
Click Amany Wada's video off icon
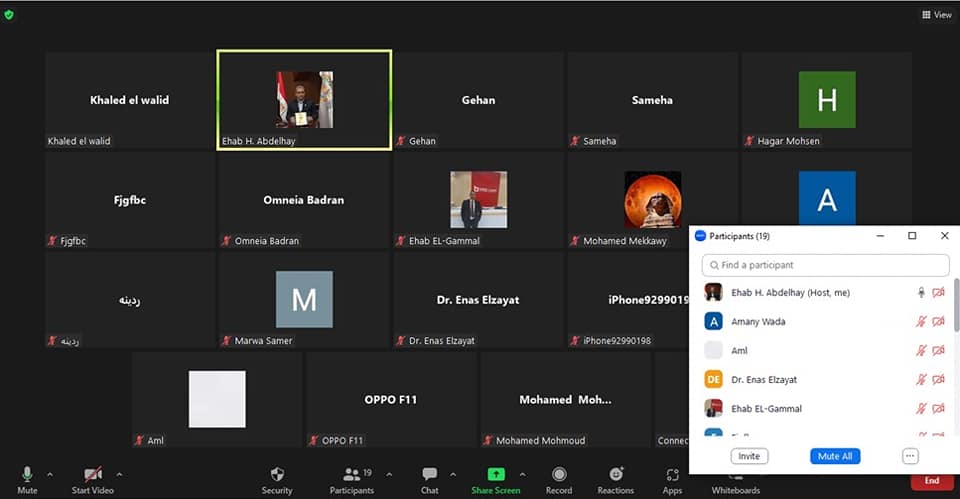(938, 321)
